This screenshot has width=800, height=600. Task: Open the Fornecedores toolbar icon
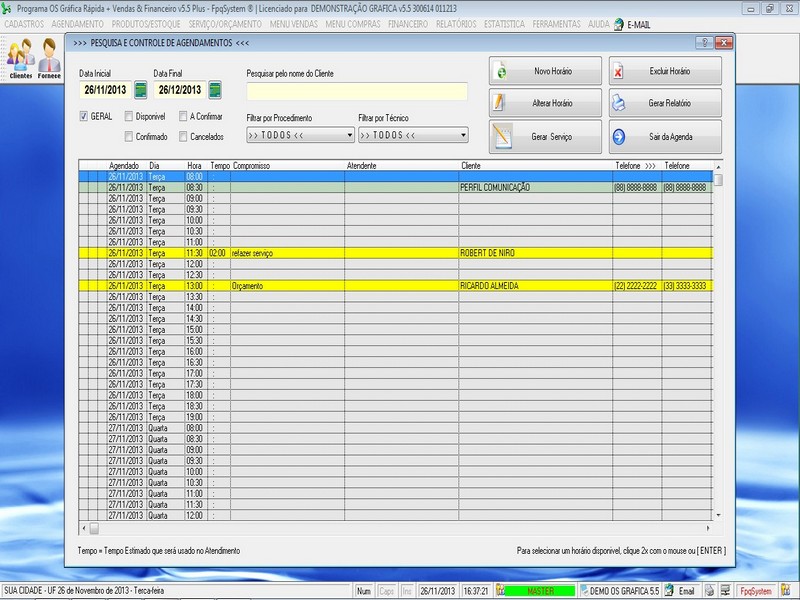pos(49,57)
